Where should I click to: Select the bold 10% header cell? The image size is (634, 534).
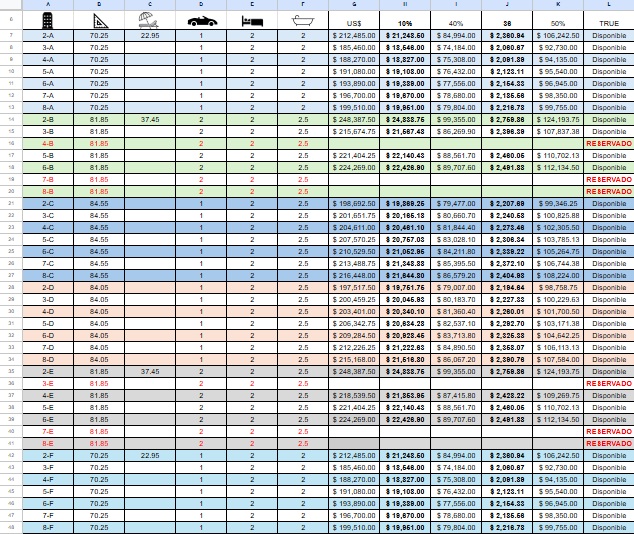pyautogui.click(x=404, y=21)
